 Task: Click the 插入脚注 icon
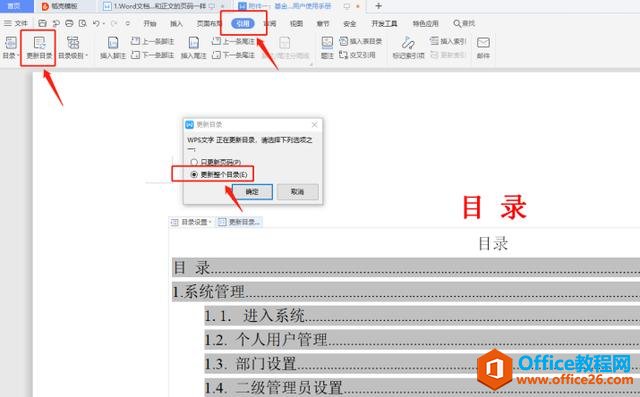[x=113, y=43]
